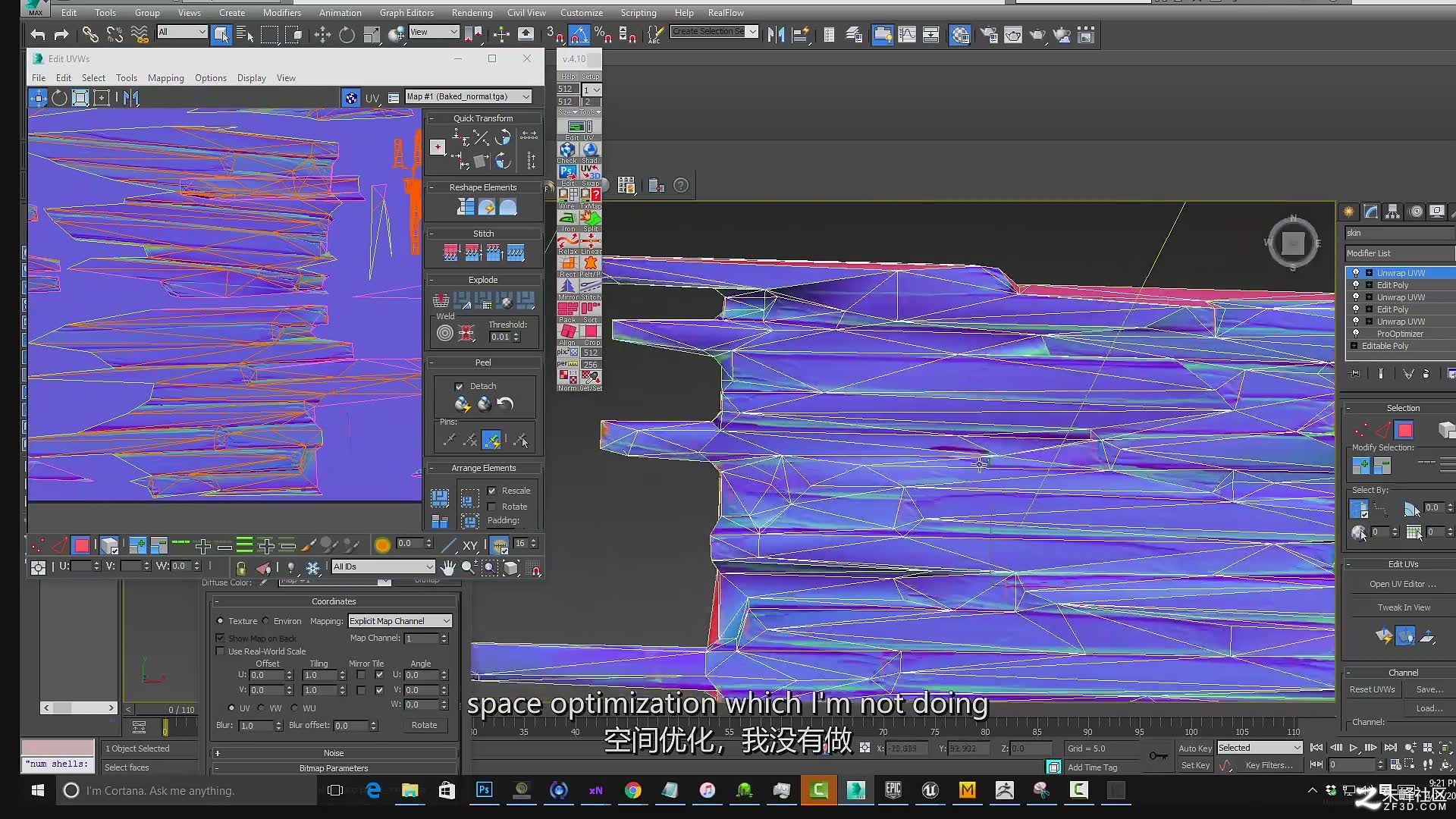Open the Mapping menu in Edit UVWs
The image size is (1456, 819).
click(x=165, y=78)
